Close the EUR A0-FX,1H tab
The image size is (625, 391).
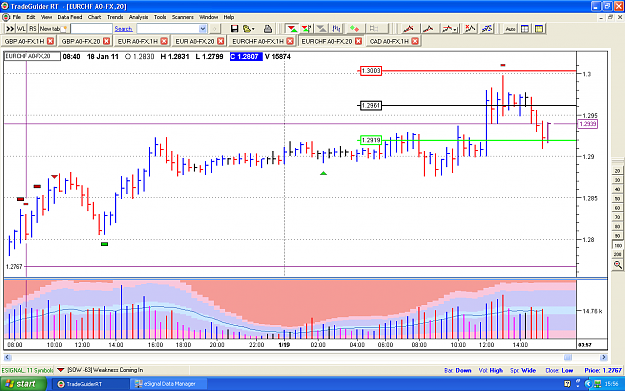click(164, 41)
